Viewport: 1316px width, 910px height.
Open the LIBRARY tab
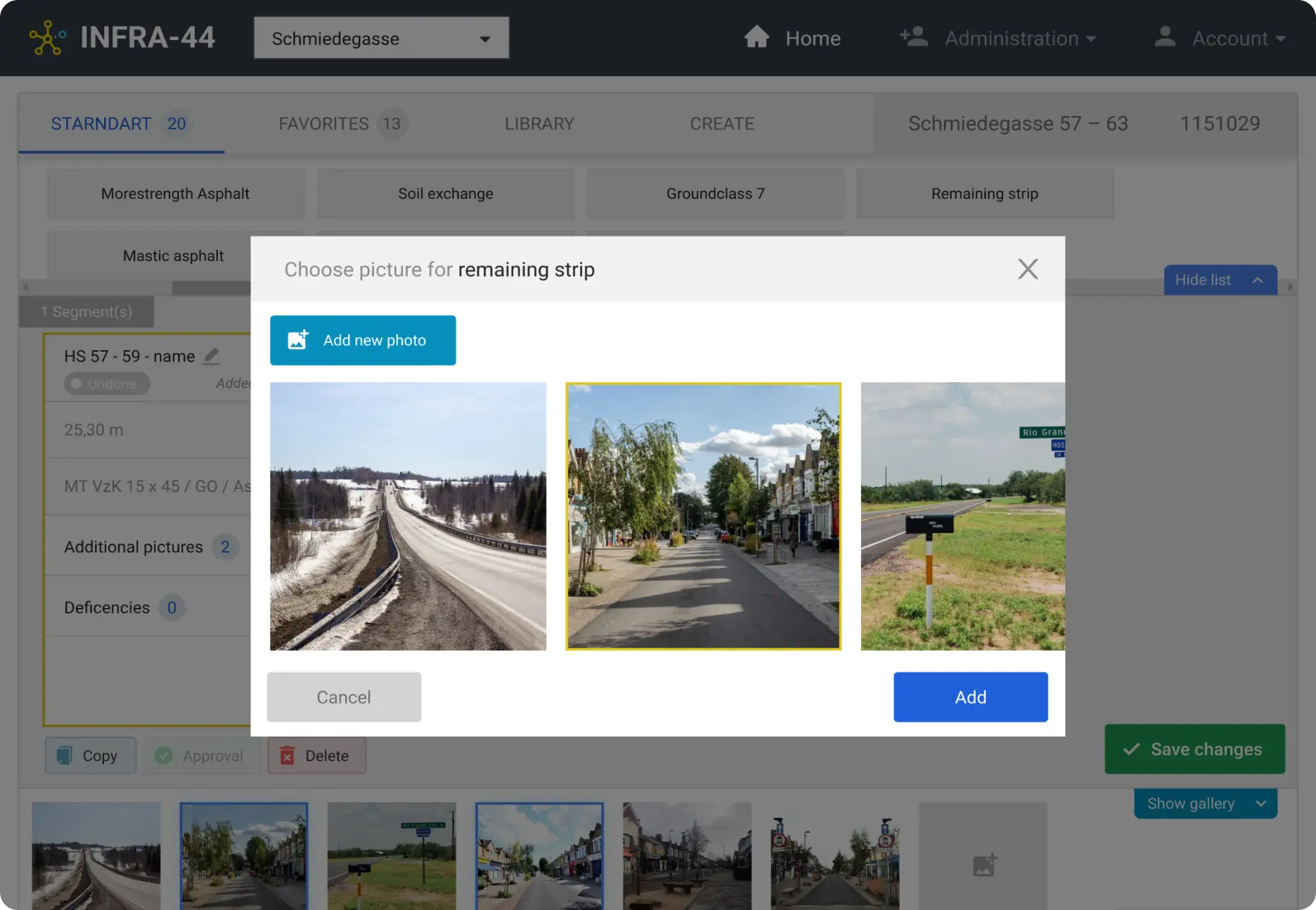pyautogui.click(x=540, y=123)
